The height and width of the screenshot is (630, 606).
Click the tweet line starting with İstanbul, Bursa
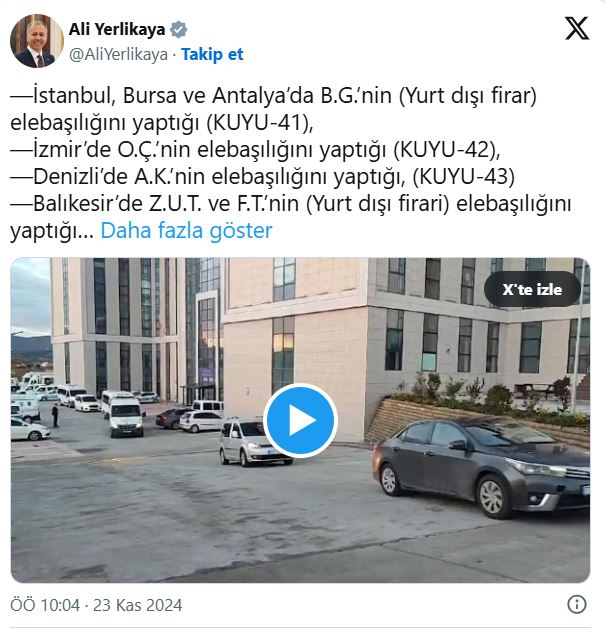[x=273, y=96]
